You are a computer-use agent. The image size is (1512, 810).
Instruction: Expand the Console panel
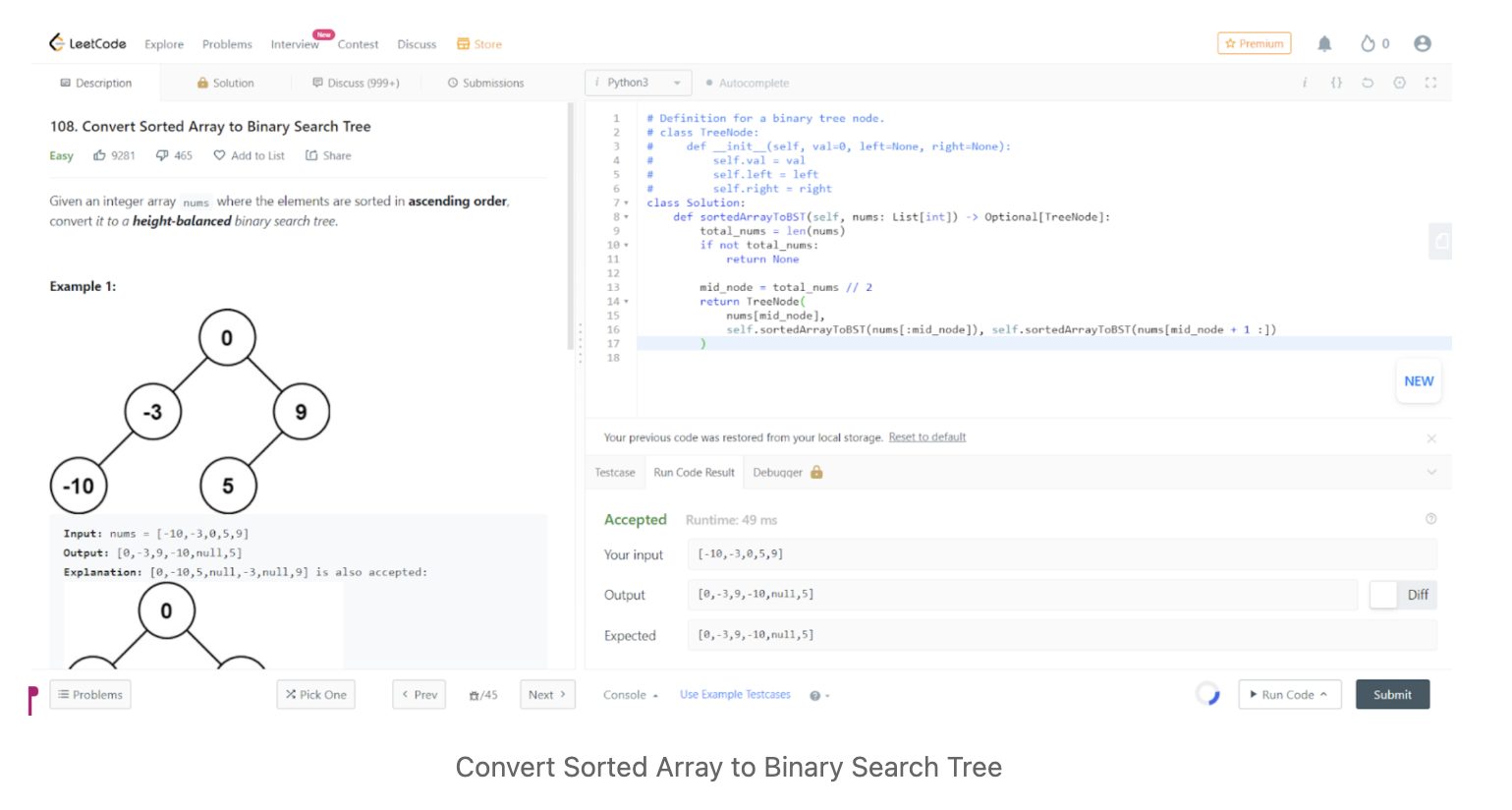(630, 695)
